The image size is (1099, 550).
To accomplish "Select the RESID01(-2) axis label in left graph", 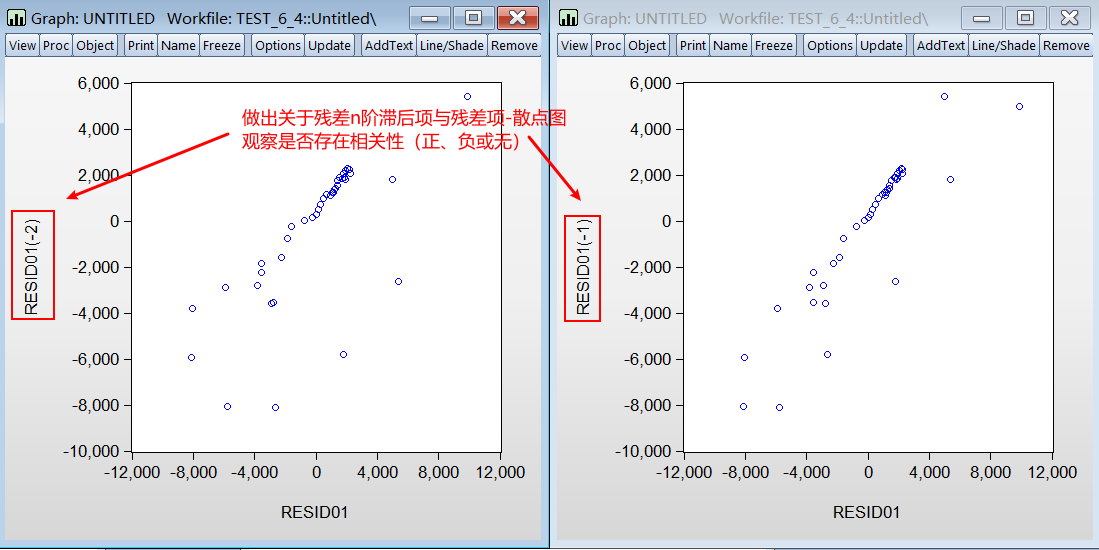I will (x=32, y=266).
